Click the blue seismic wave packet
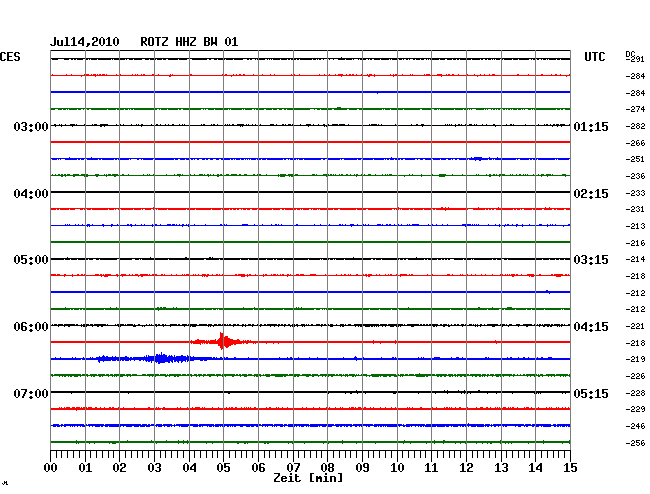 [153, 358]
